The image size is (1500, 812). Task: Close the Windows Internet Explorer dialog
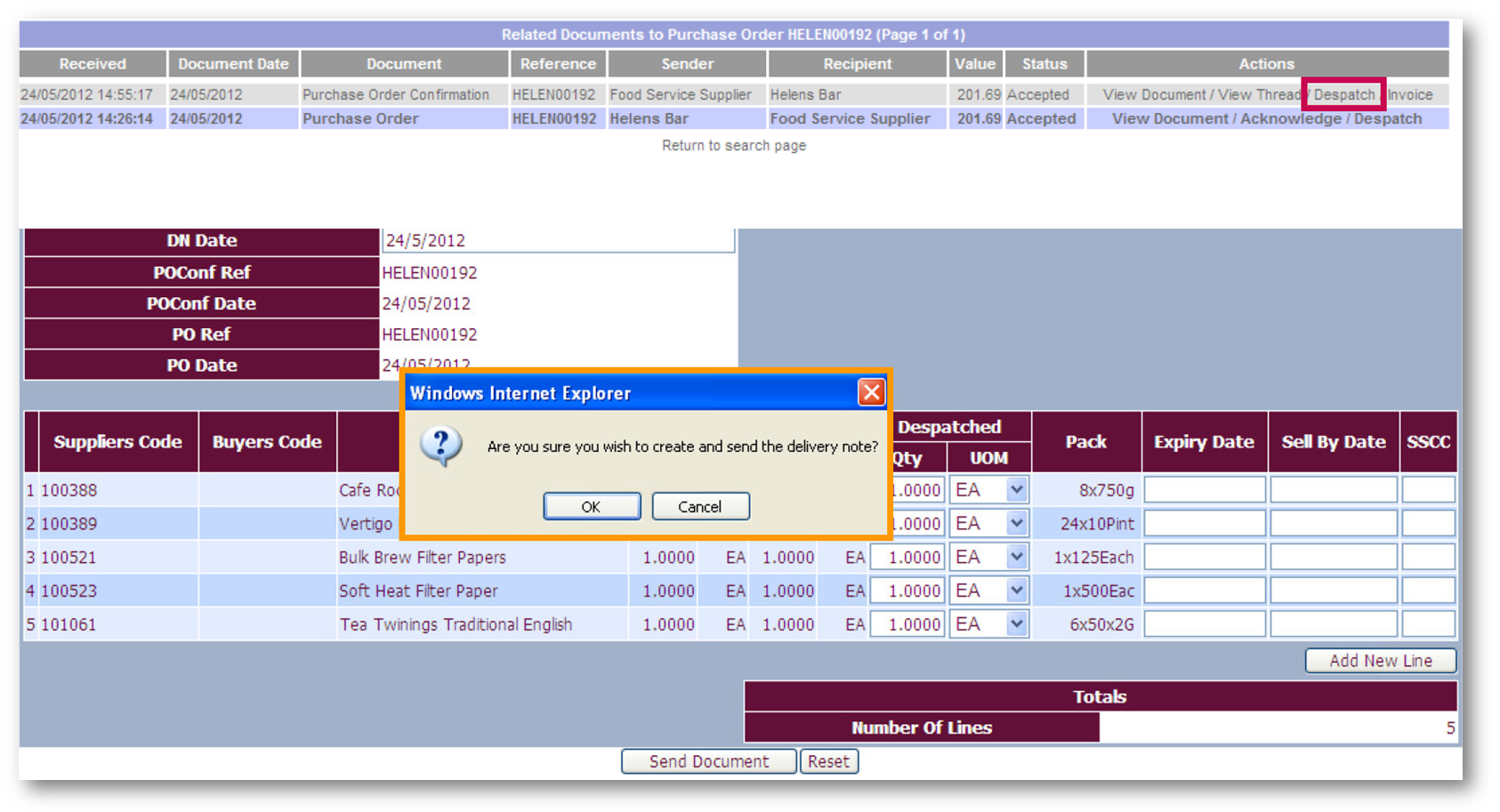[x=871, y=392]
